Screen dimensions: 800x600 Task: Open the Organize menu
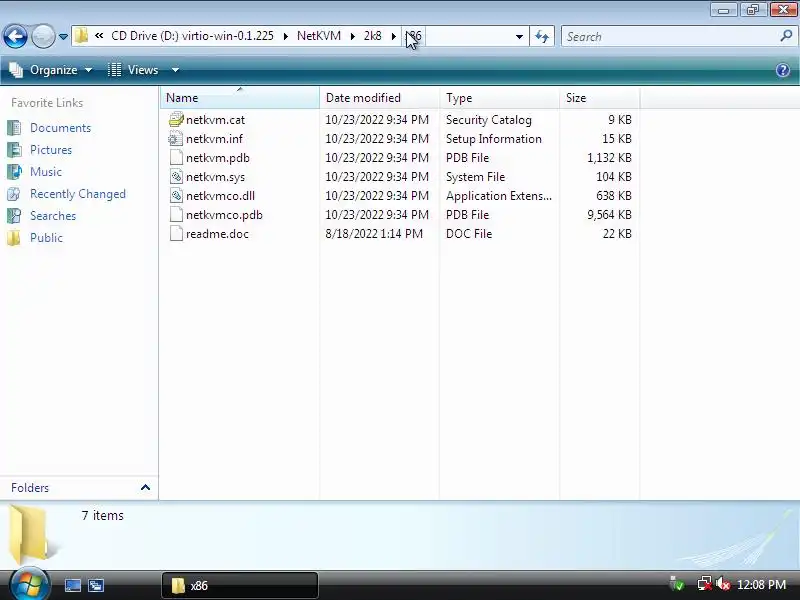pos(51,70)
